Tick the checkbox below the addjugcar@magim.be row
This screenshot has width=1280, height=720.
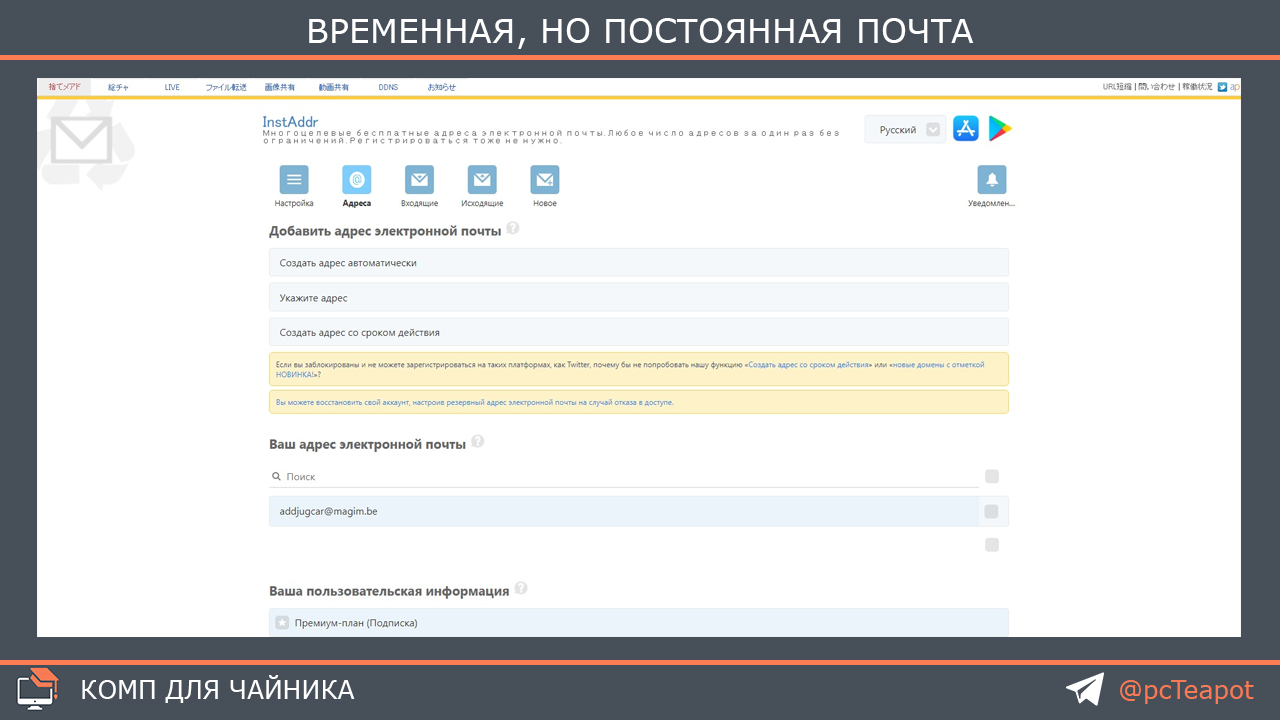(x=992, y=545)
